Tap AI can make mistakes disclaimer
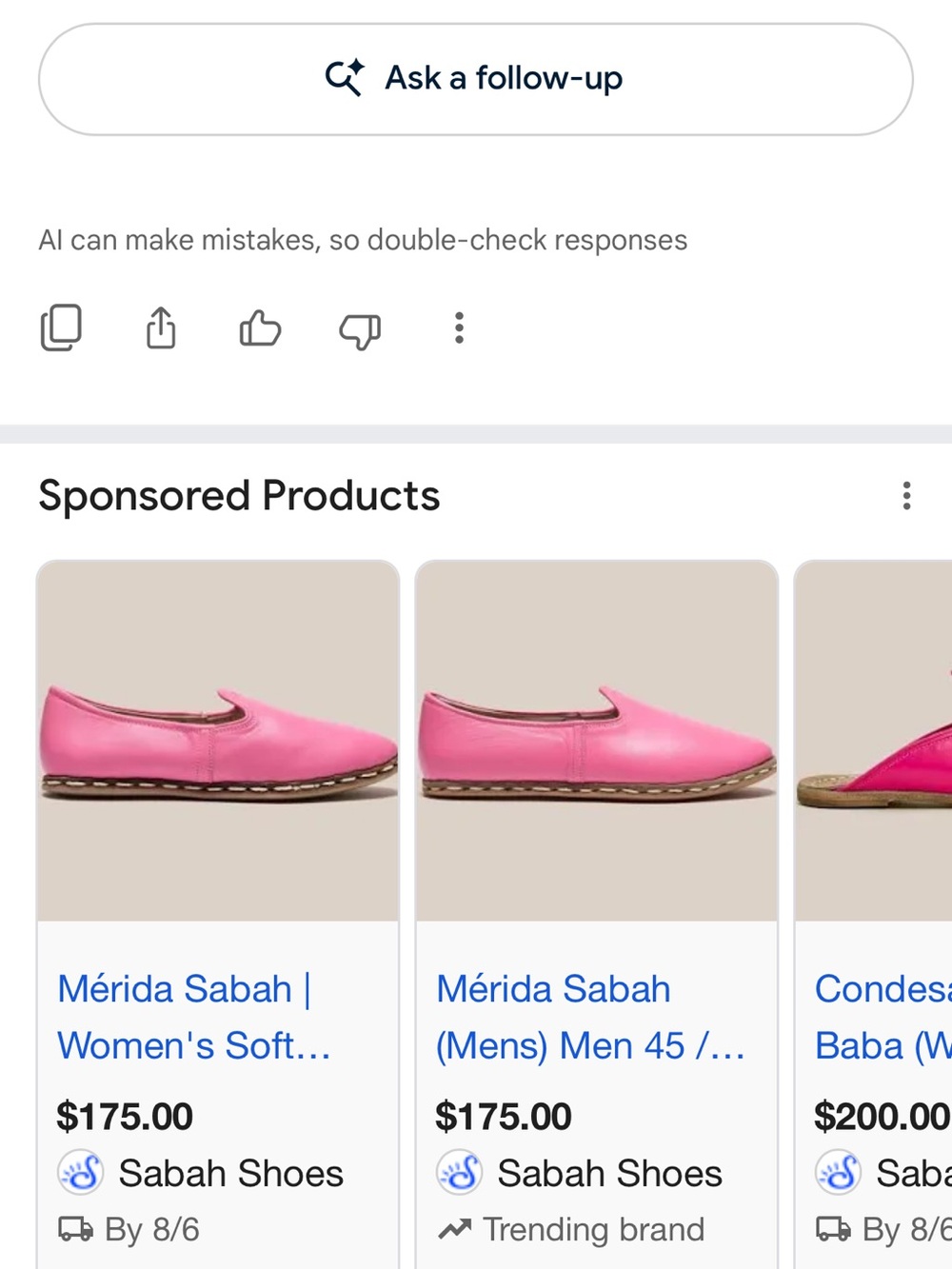Screen dimensions: 952x1269 coord(363,240)
